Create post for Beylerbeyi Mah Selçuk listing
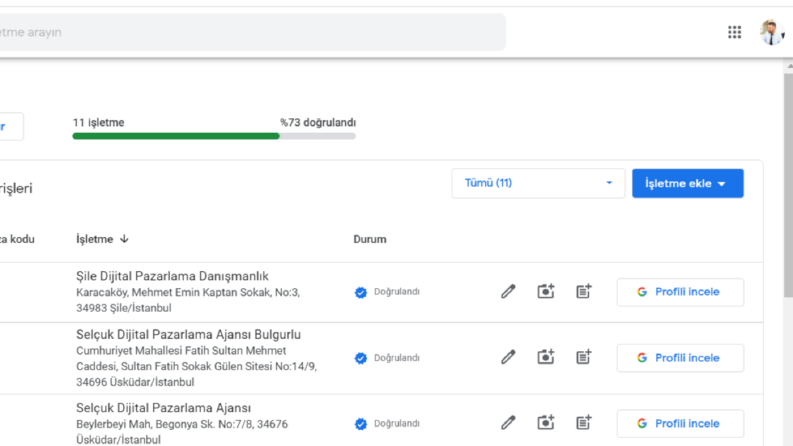The image size is (793, 446). (x=584, y=422)
